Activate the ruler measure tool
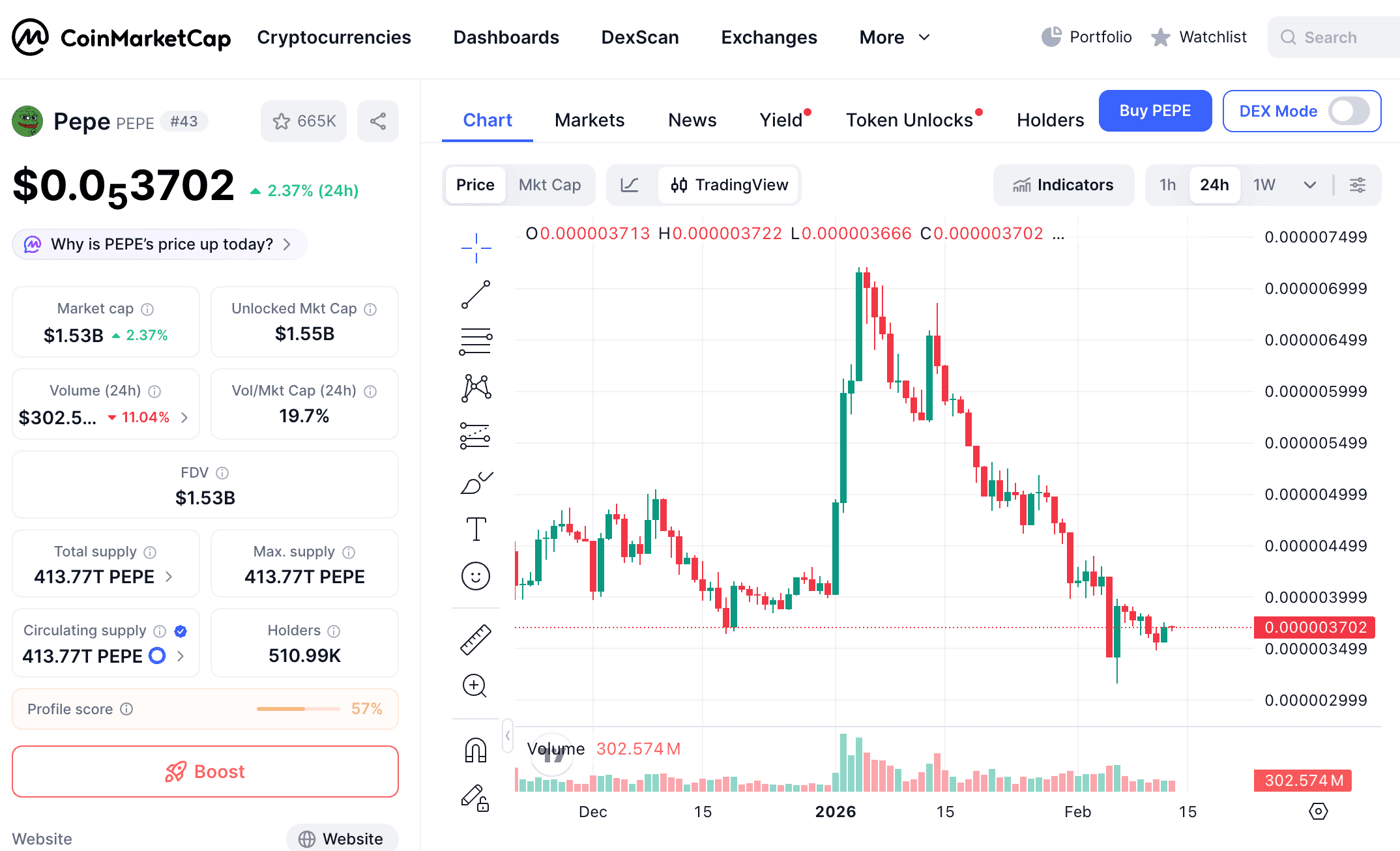This screenshot has height=851, width=1400. tap(476, 639)
